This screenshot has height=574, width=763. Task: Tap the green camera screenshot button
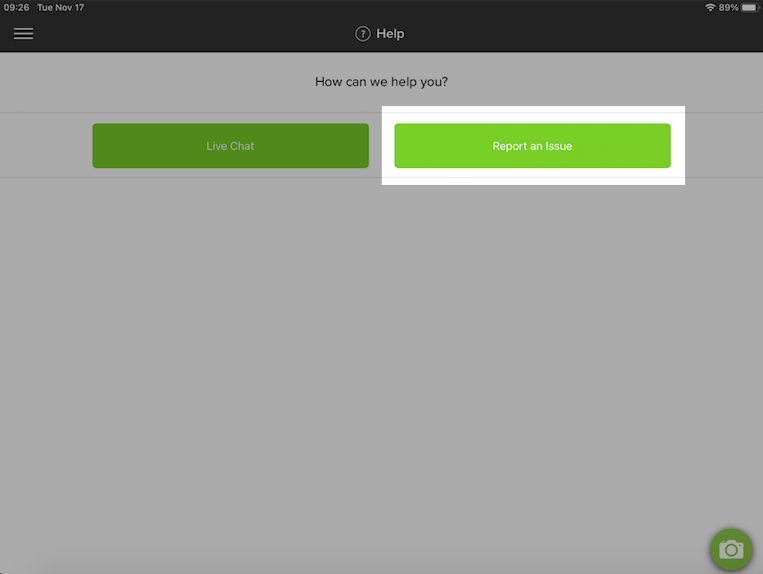click(731, 549)
